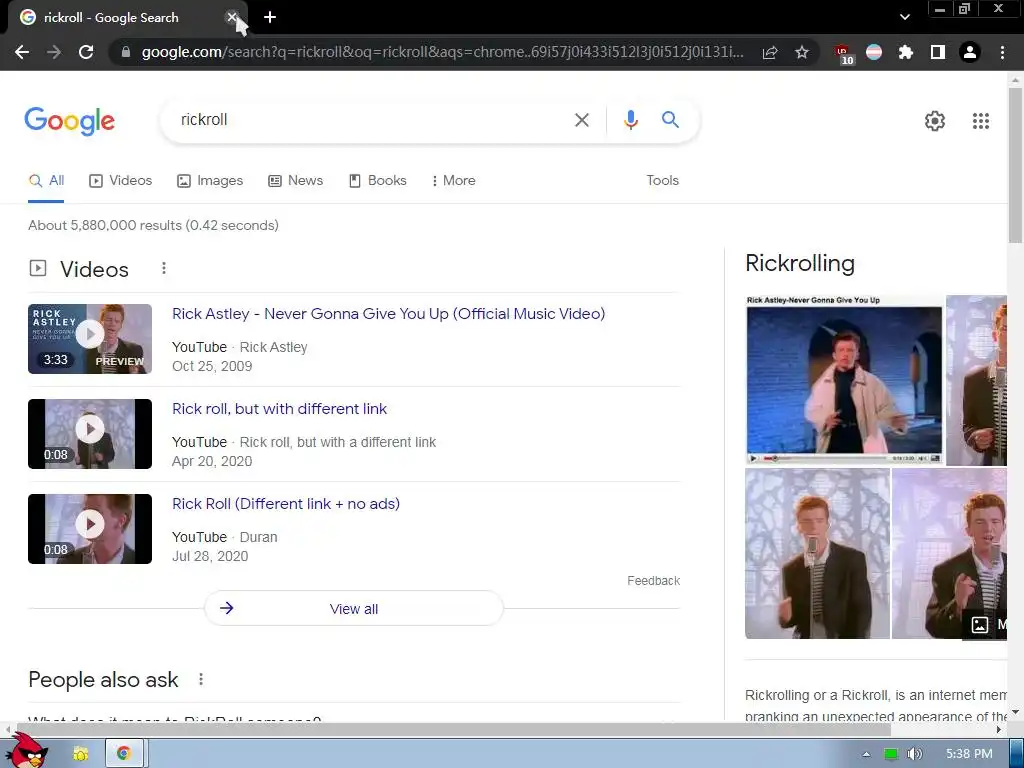Show hidden system tray icons
Screen dimensions: 1024x768
point(866,754)
